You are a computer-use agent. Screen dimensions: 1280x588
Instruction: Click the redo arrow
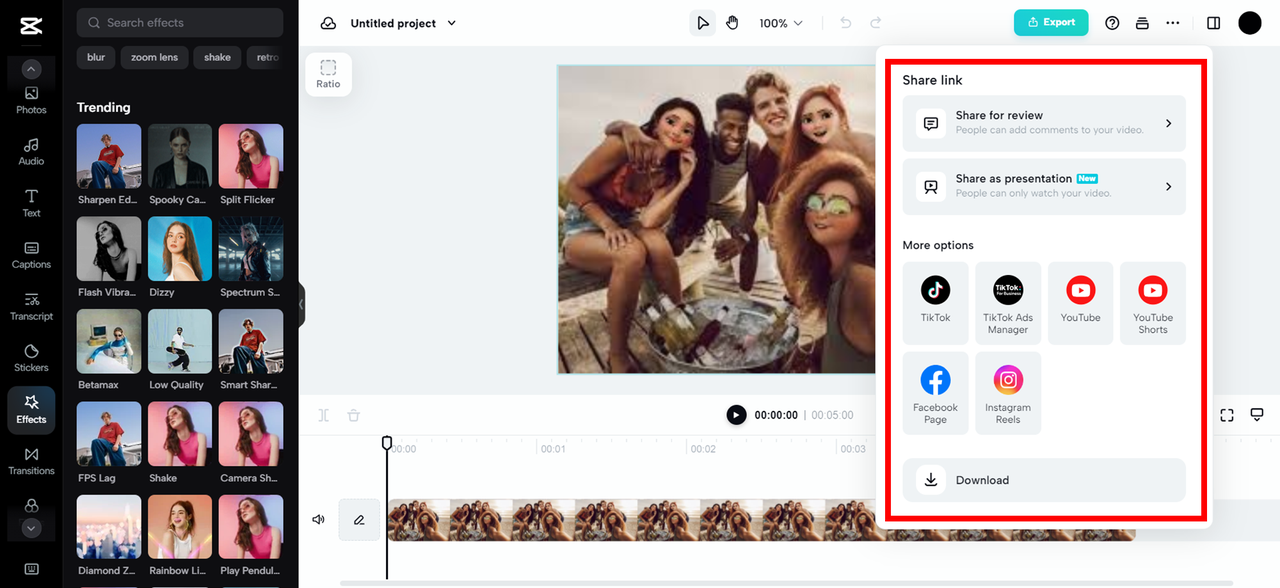pos(876,23)
